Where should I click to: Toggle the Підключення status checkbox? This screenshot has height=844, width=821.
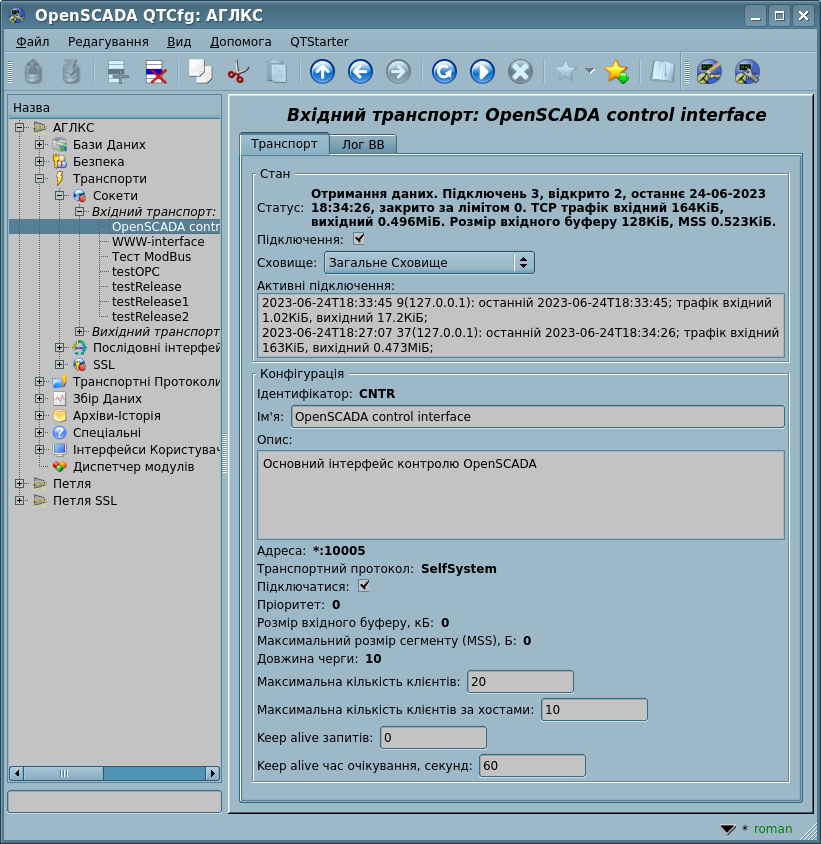(x=359, y=238)
